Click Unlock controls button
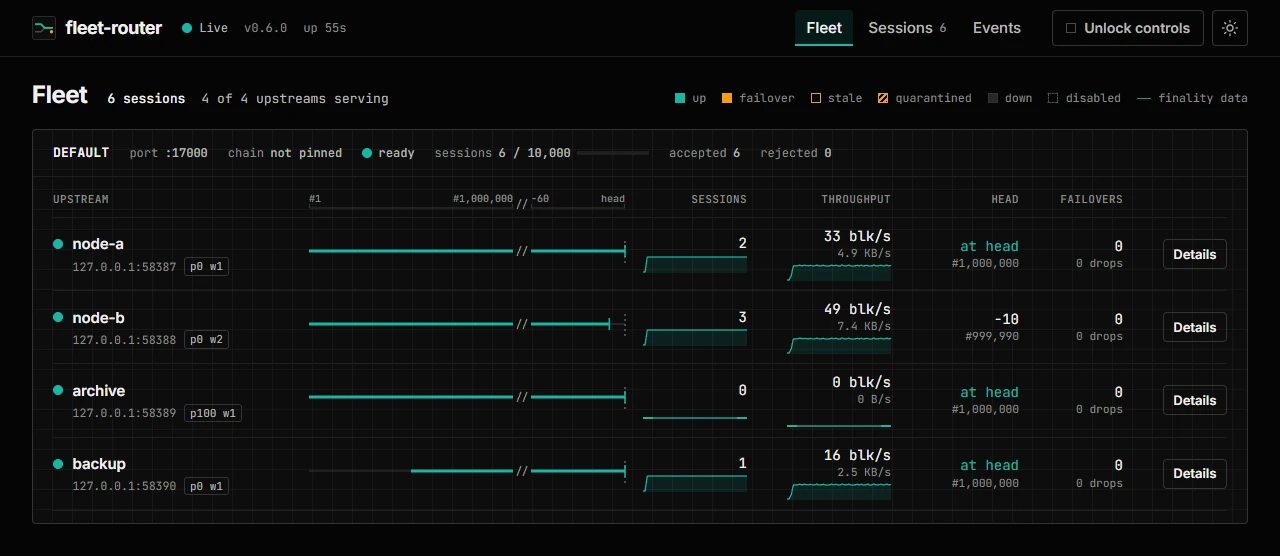Image resolution: width=1280 pixels, height=556 pixels. [1128, 28]
